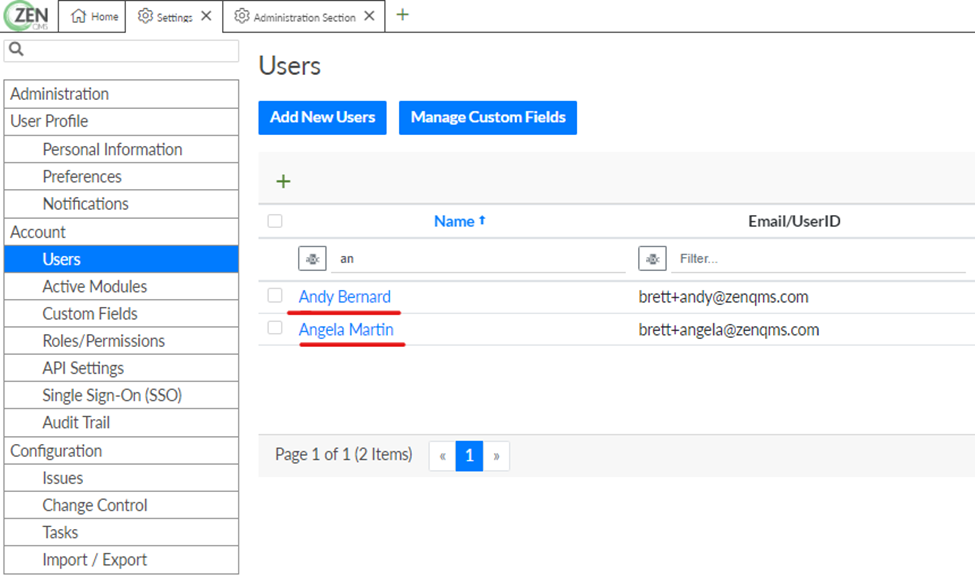The image size is (975, 587).
Task: Open Single Sign-On (SSO) in sidebar
Action: coord(121,395)
